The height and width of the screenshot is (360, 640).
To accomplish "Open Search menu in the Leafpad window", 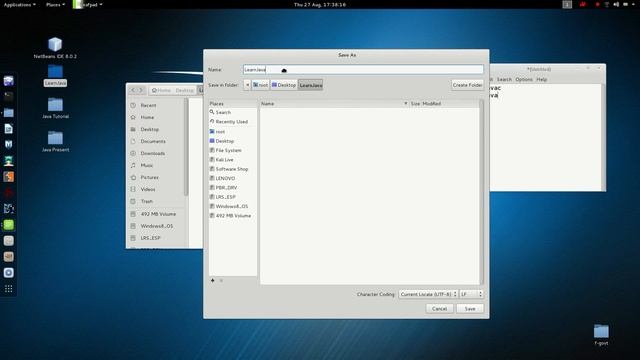I will click(504, 80).
